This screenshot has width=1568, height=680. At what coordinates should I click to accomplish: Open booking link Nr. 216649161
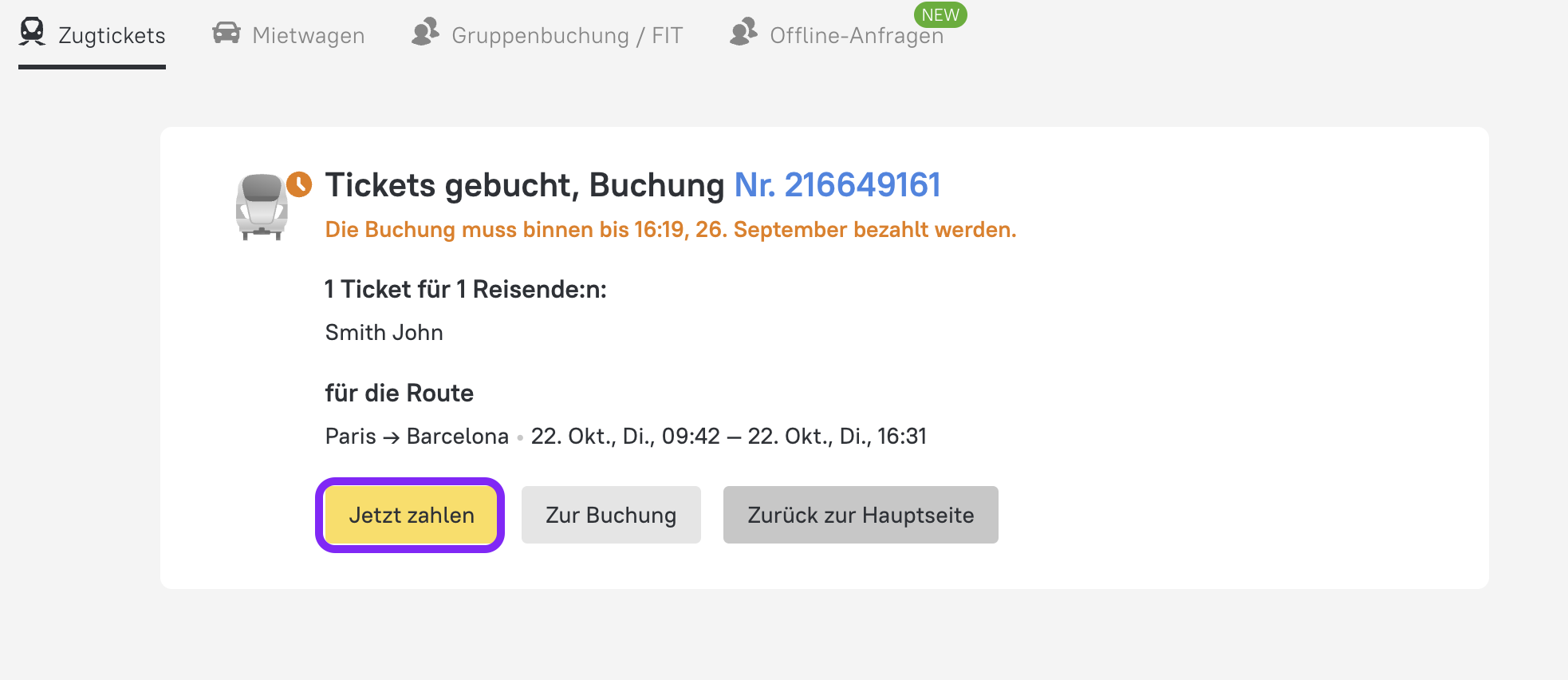coord(837,185)
